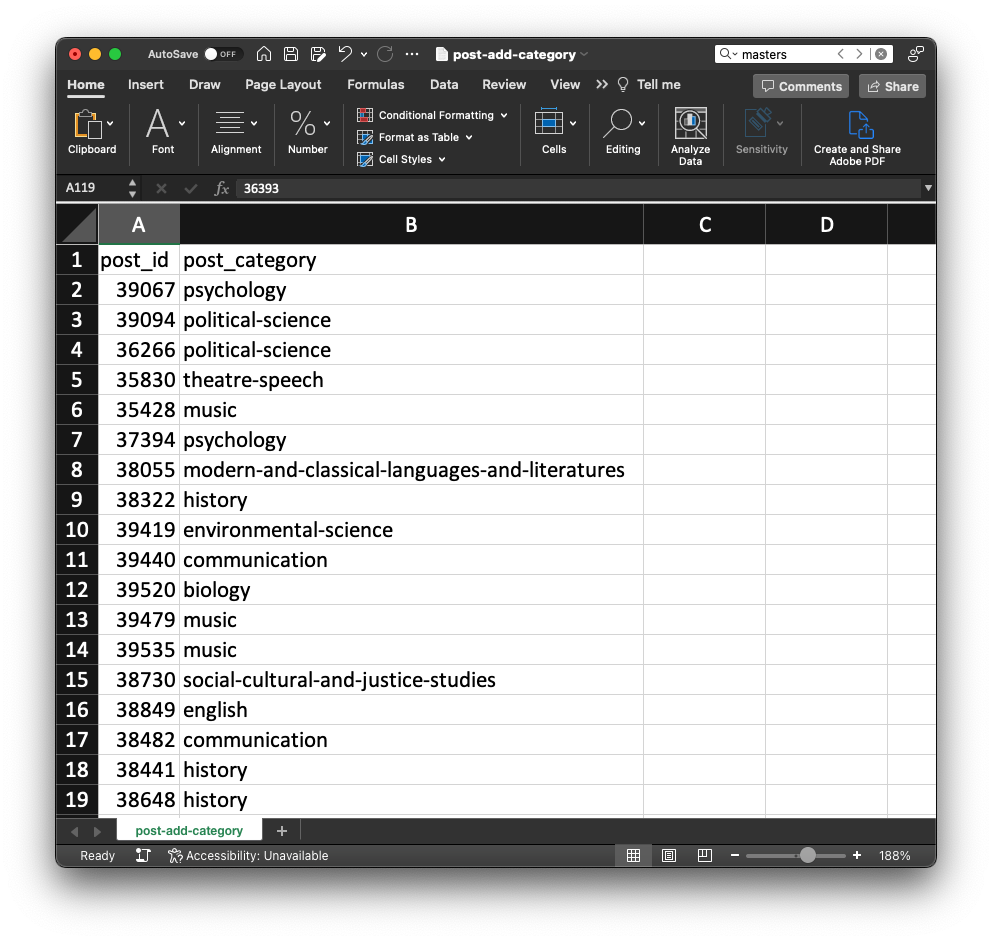Switch to Page Break Preview view icon
992x941 pixels.
[705, 856]
